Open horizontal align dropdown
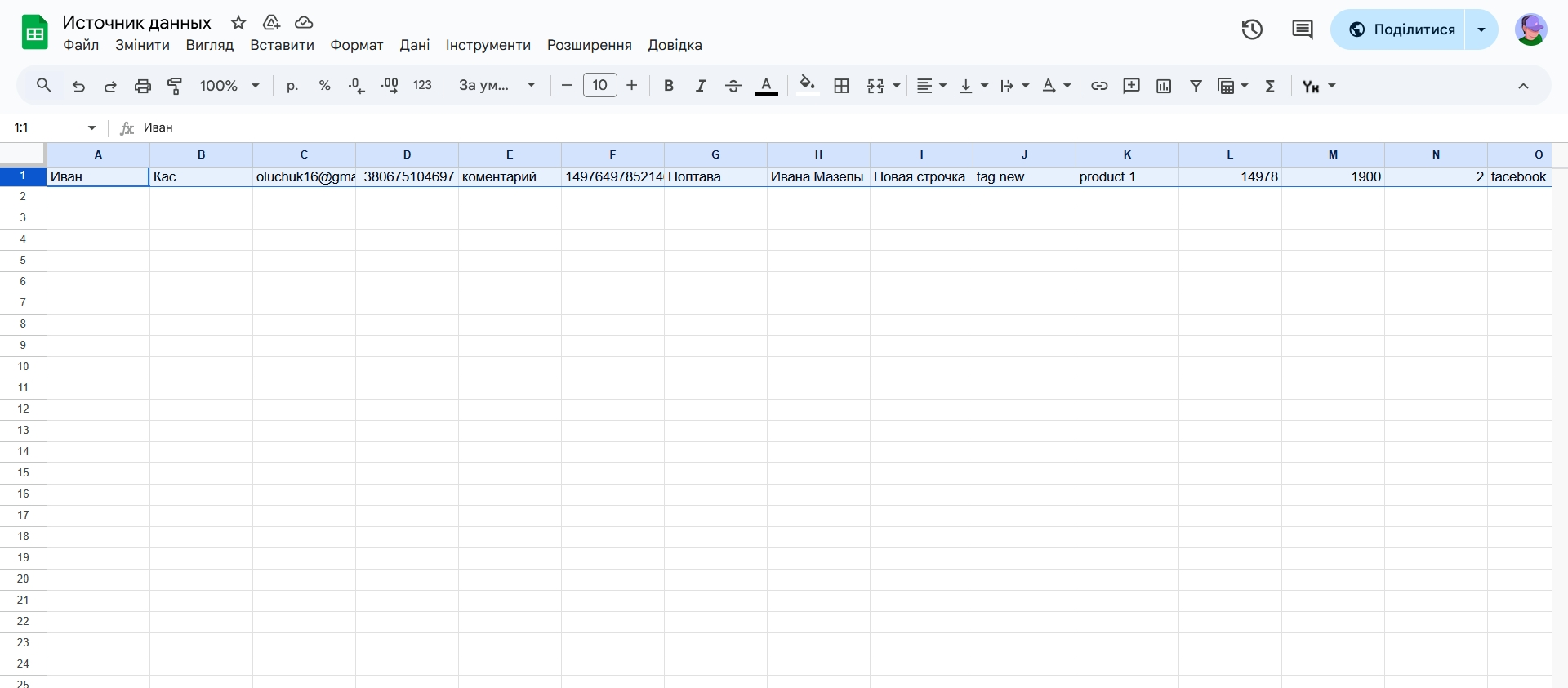The width and height of the screenshot is (1568, 688). [x=931, y=86]
